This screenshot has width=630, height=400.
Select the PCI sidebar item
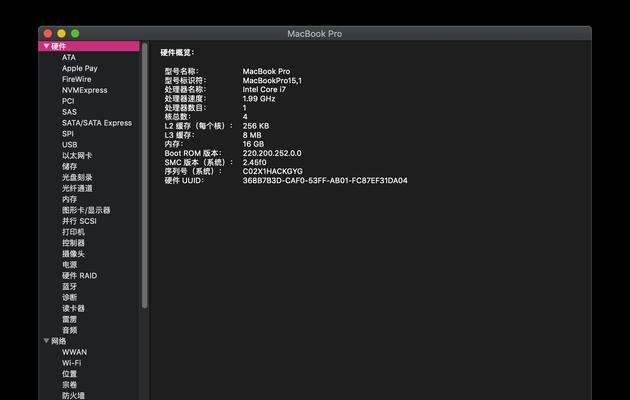pyautogui.click(x=68, y=101)
